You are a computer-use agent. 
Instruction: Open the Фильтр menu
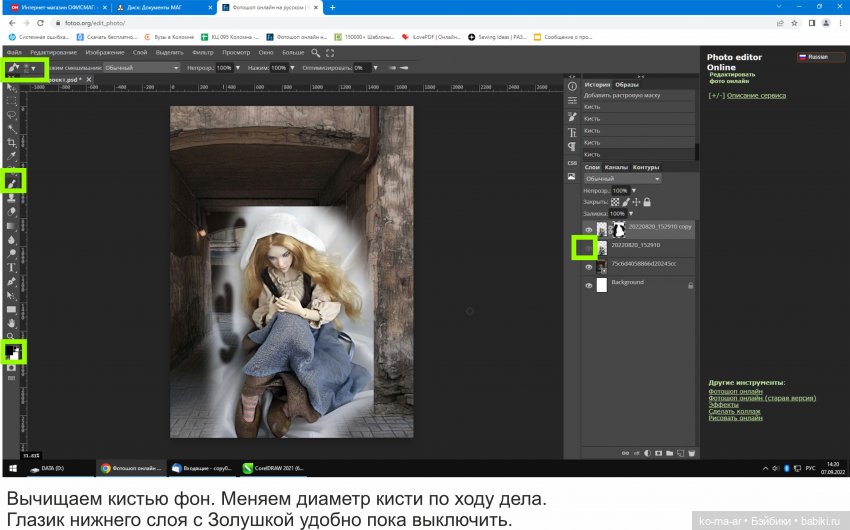click(203, 53)
